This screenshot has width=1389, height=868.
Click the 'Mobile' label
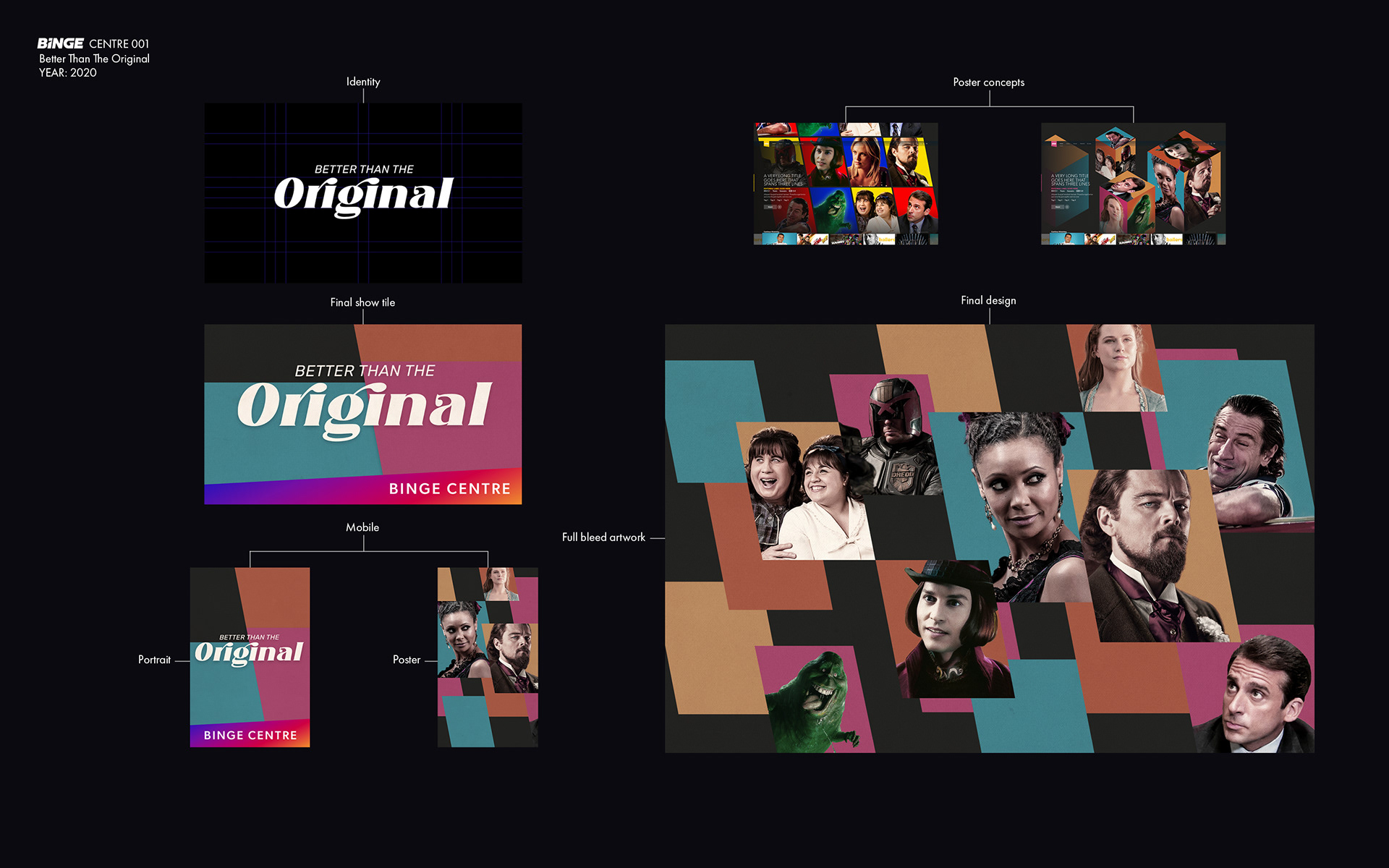point(362,527)
